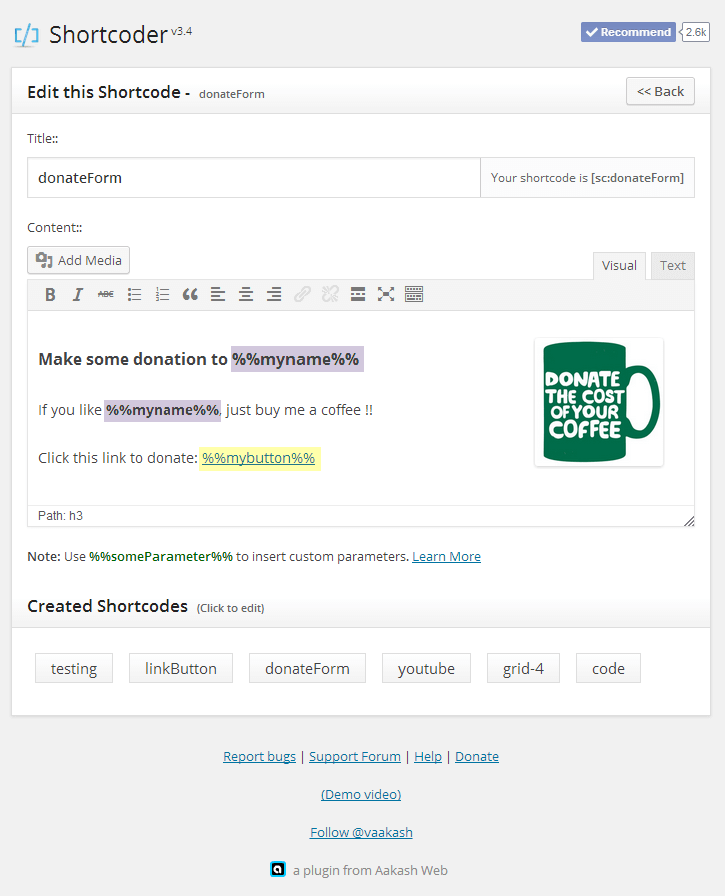The width and height of the screenshot is (725, 896).
Task: Apply strikethrough formatting
Action: coord(105,294)
